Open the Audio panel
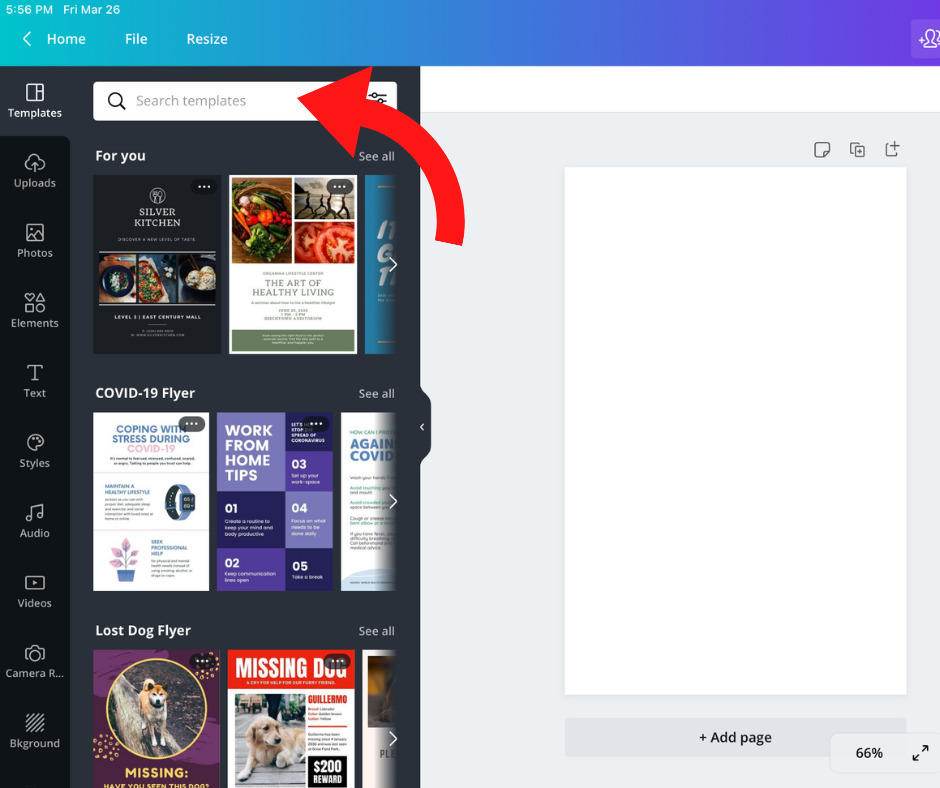Viewport: 940px width, 788px height. tap(35, 521)
